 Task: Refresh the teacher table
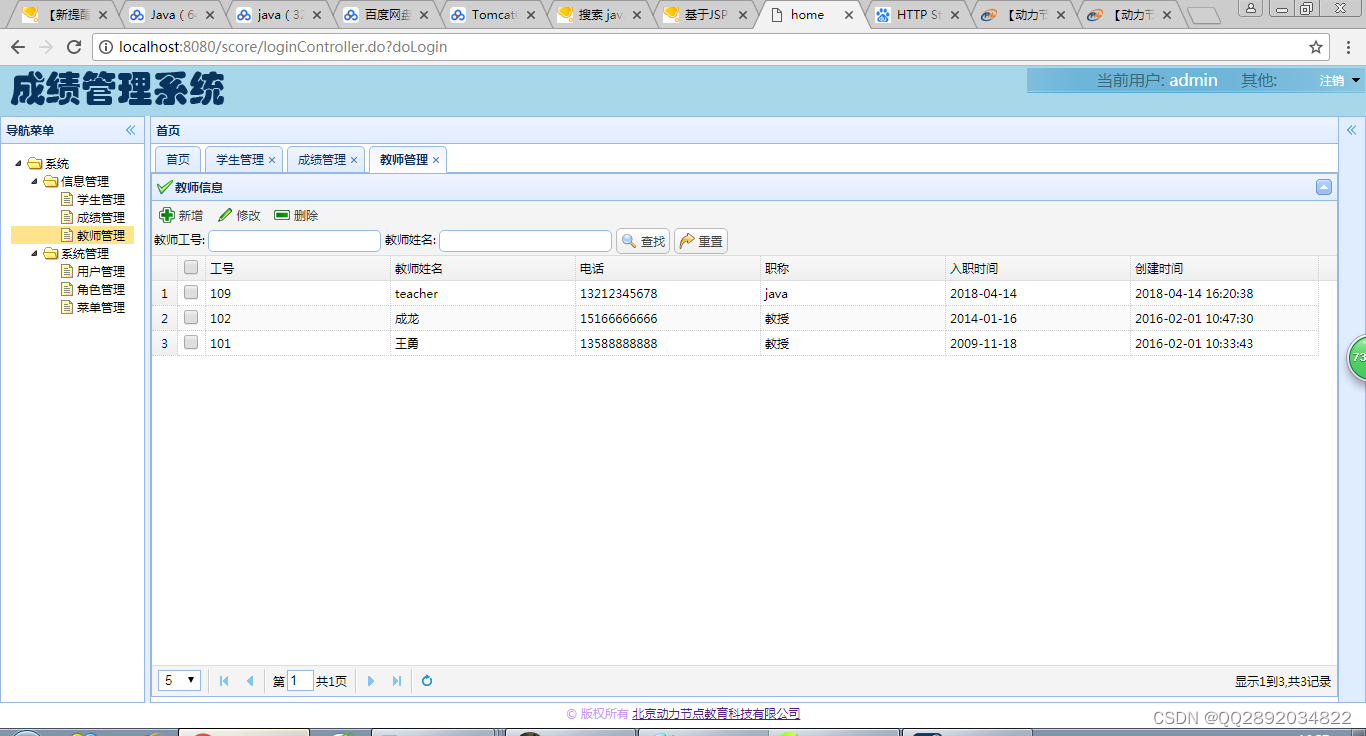tap(427, 681)
